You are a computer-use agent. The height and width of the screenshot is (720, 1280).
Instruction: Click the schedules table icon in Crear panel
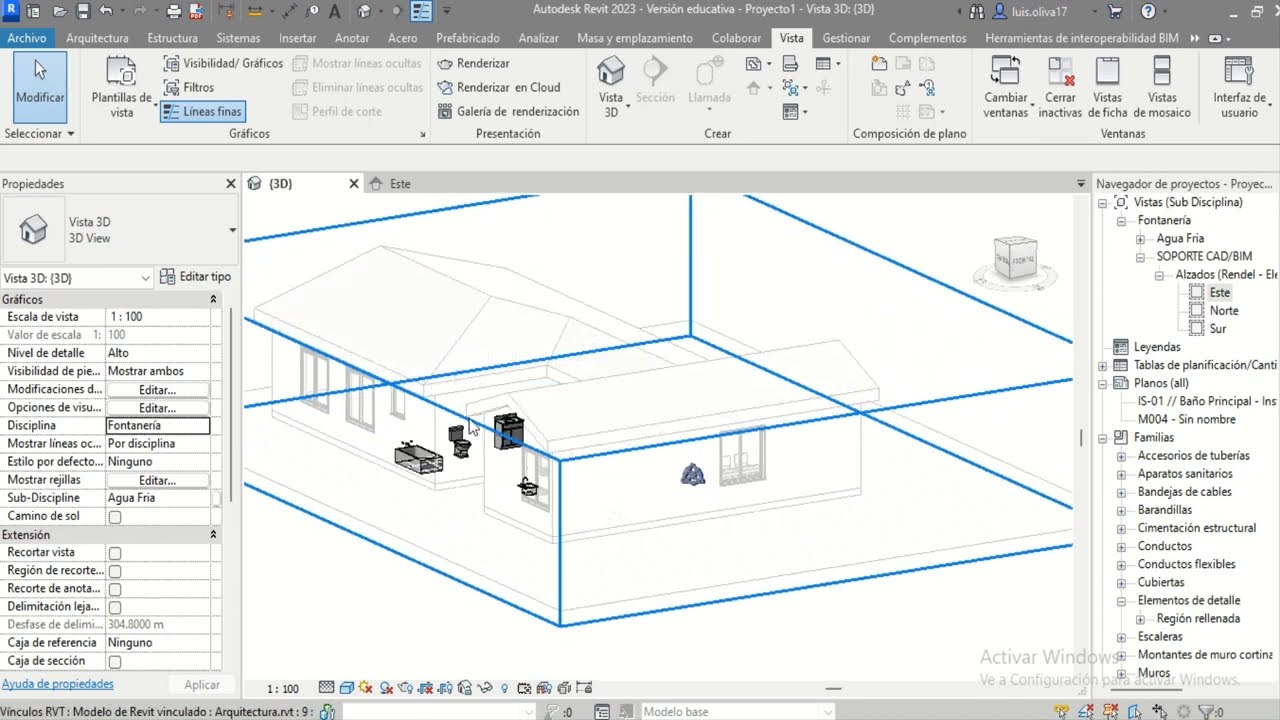(x=823, y=64)
